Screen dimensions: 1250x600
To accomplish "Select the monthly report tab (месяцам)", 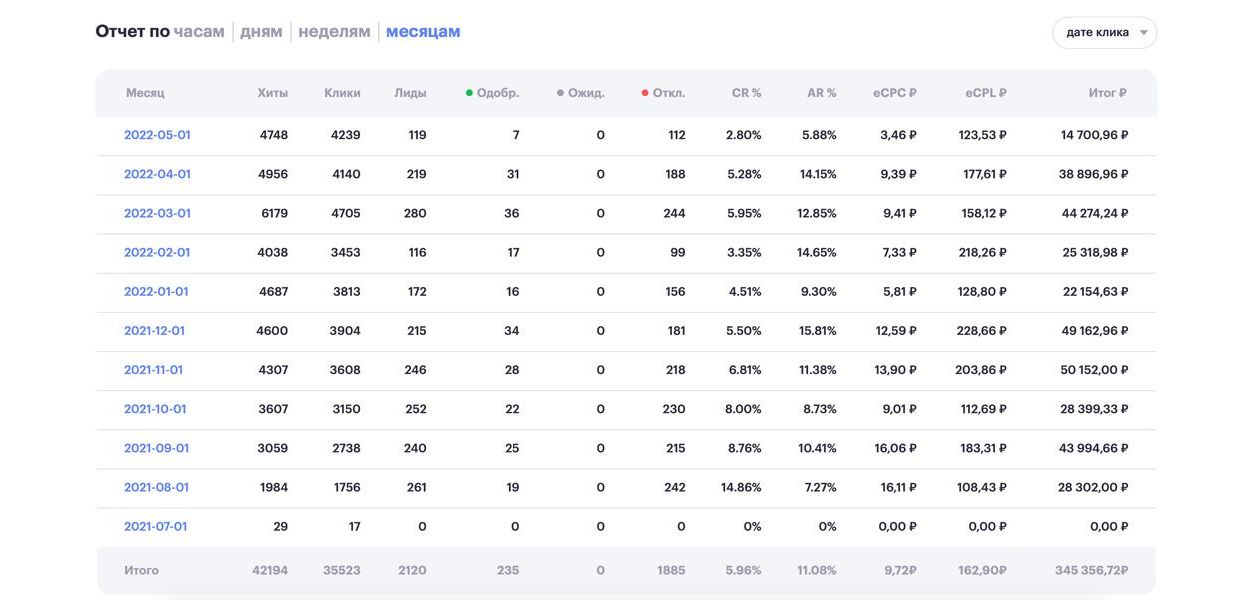I will (423, 32).
